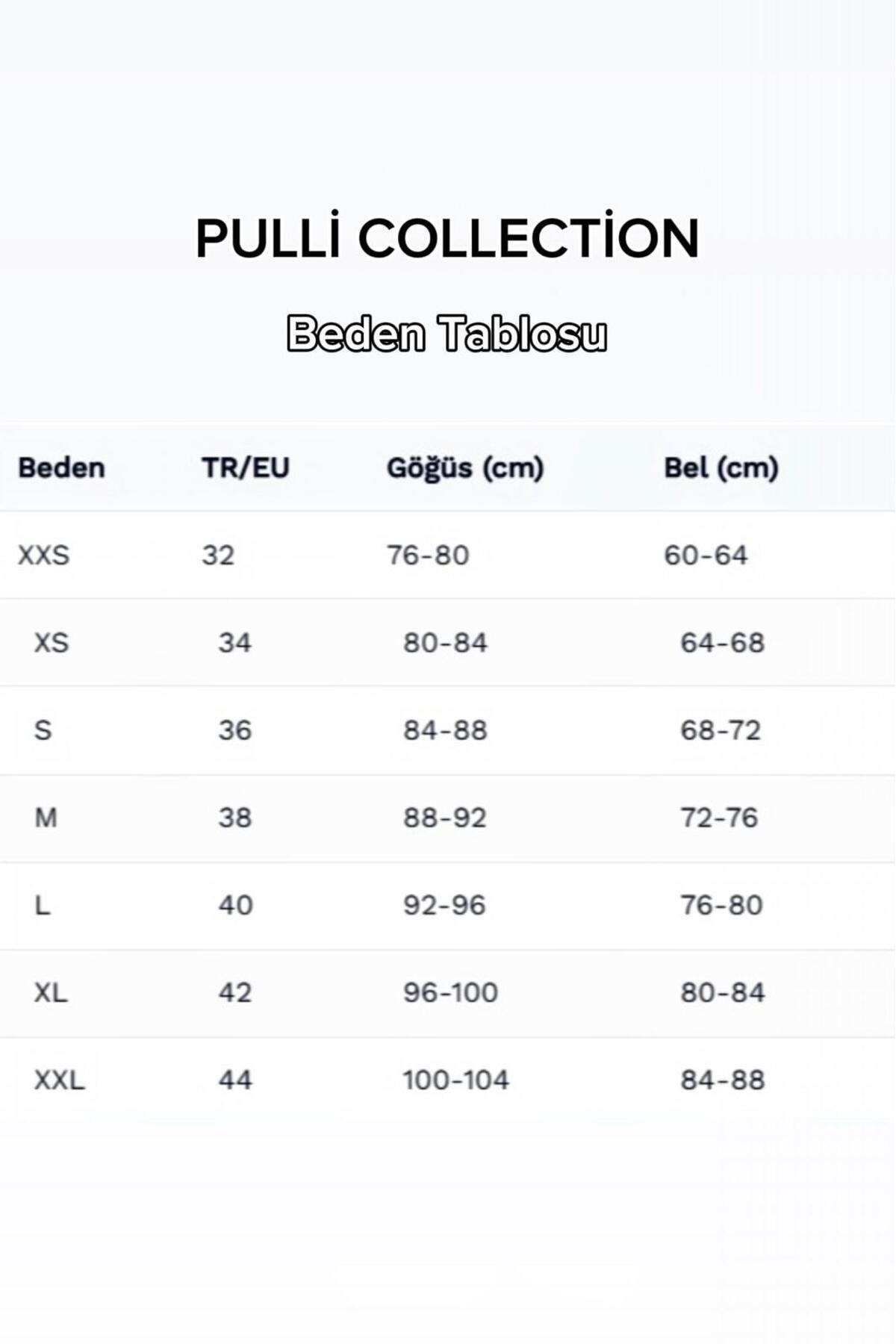The height and width of the screenshot is (1344, 896).
Task: Select the Bel (cm) column header
Action: coord(721,469)
